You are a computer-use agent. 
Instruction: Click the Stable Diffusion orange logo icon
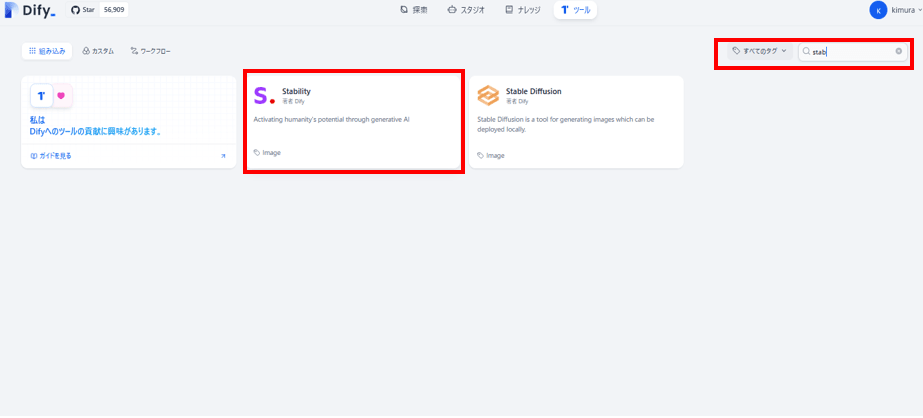[488, 95]
